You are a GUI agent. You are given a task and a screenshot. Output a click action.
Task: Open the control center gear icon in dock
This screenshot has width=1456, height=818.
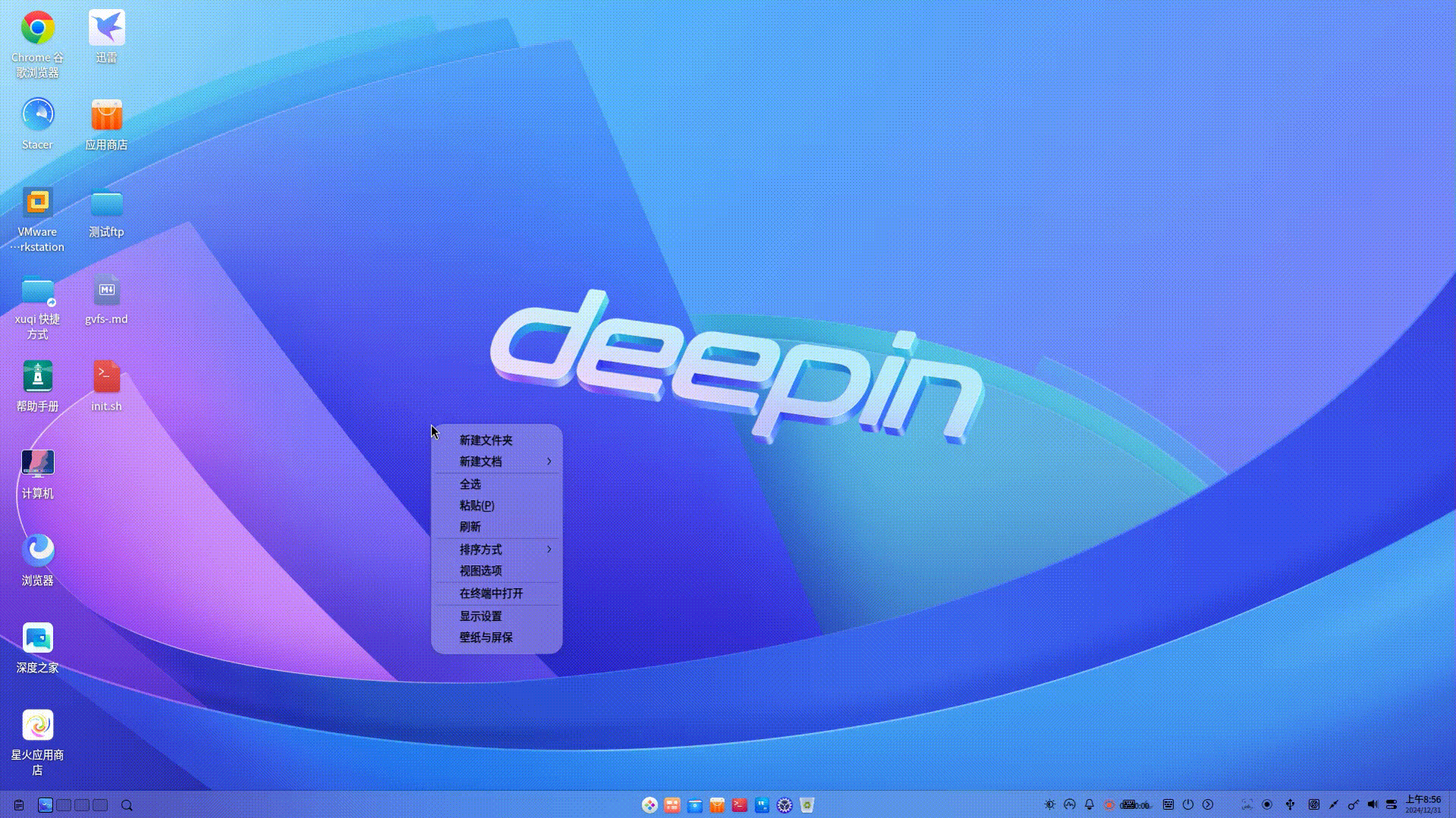[x=784, y=805]
